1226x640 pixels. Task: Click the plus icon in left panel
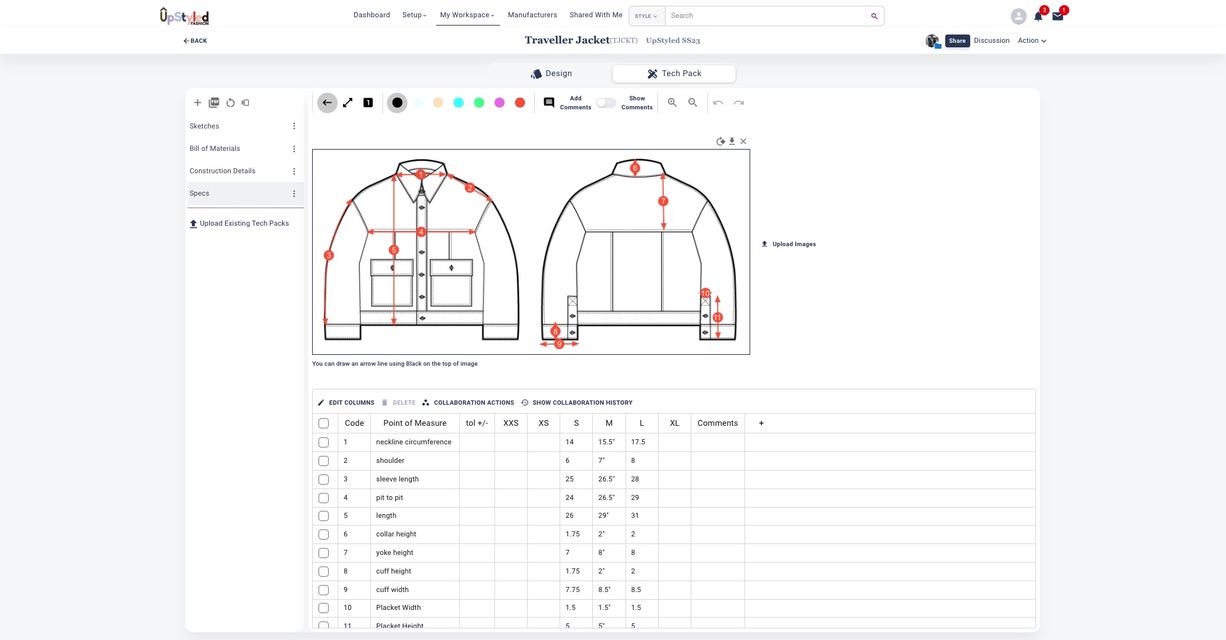(197, 103)
